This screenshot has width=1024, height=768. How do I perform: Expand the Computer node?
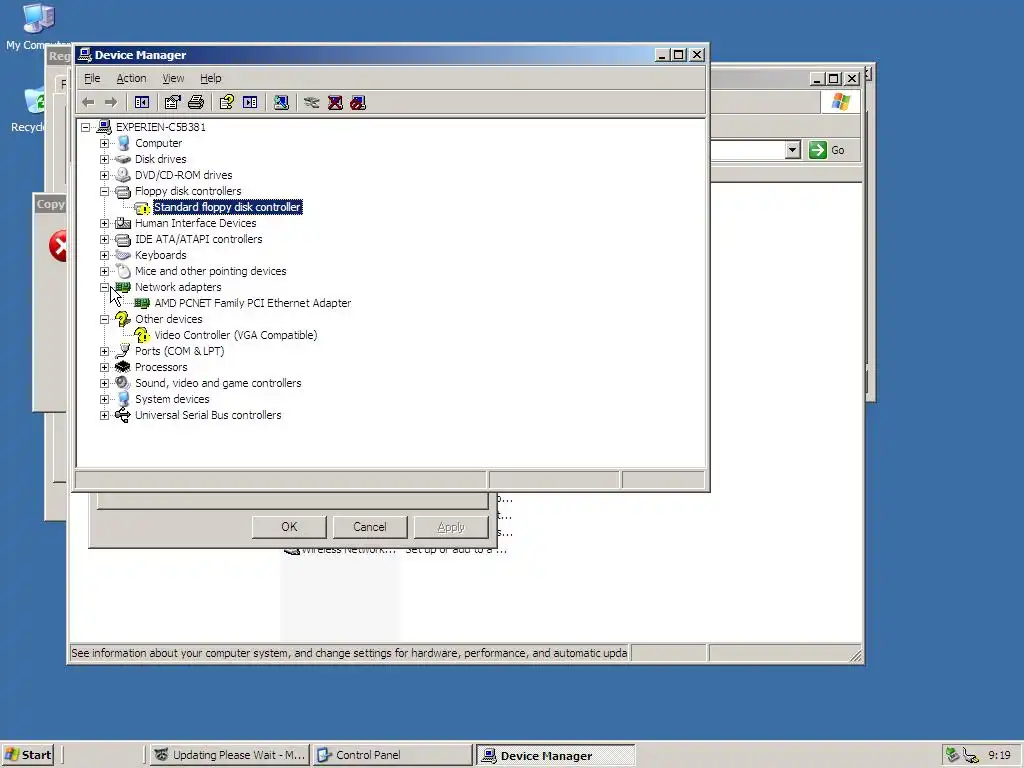tap(104, 143)
